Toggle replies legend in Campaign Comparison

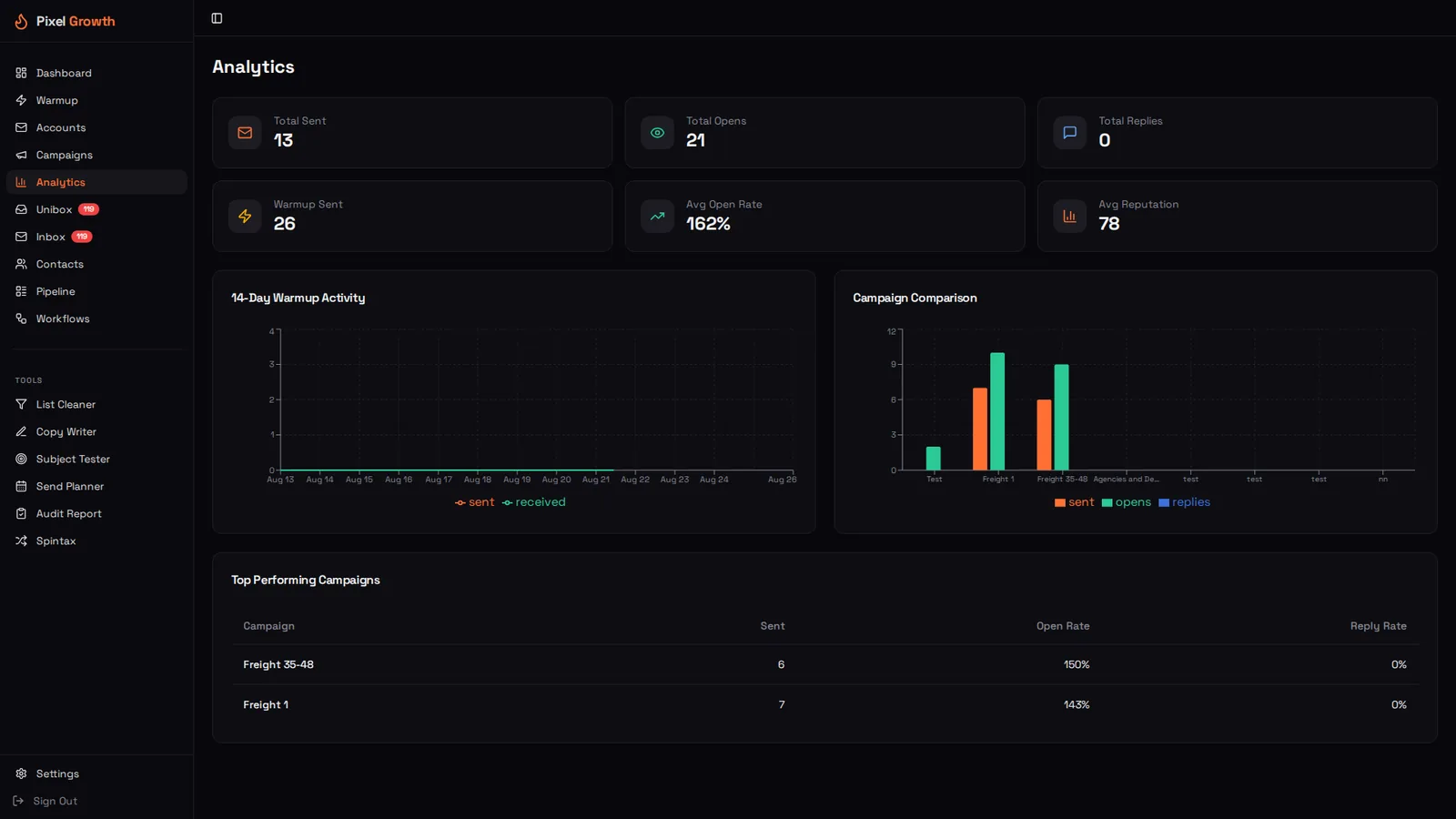coord(1184,502)
